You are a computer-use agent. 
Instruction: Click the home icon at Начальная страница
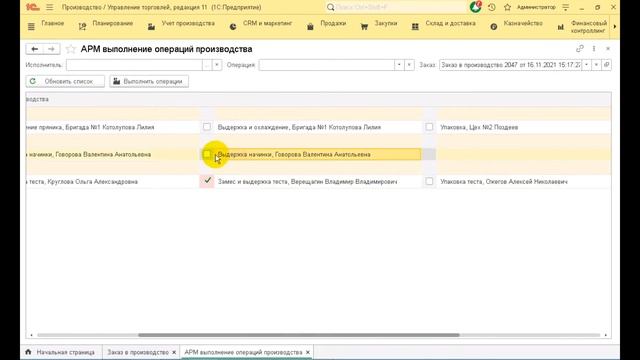pos(28,352)
